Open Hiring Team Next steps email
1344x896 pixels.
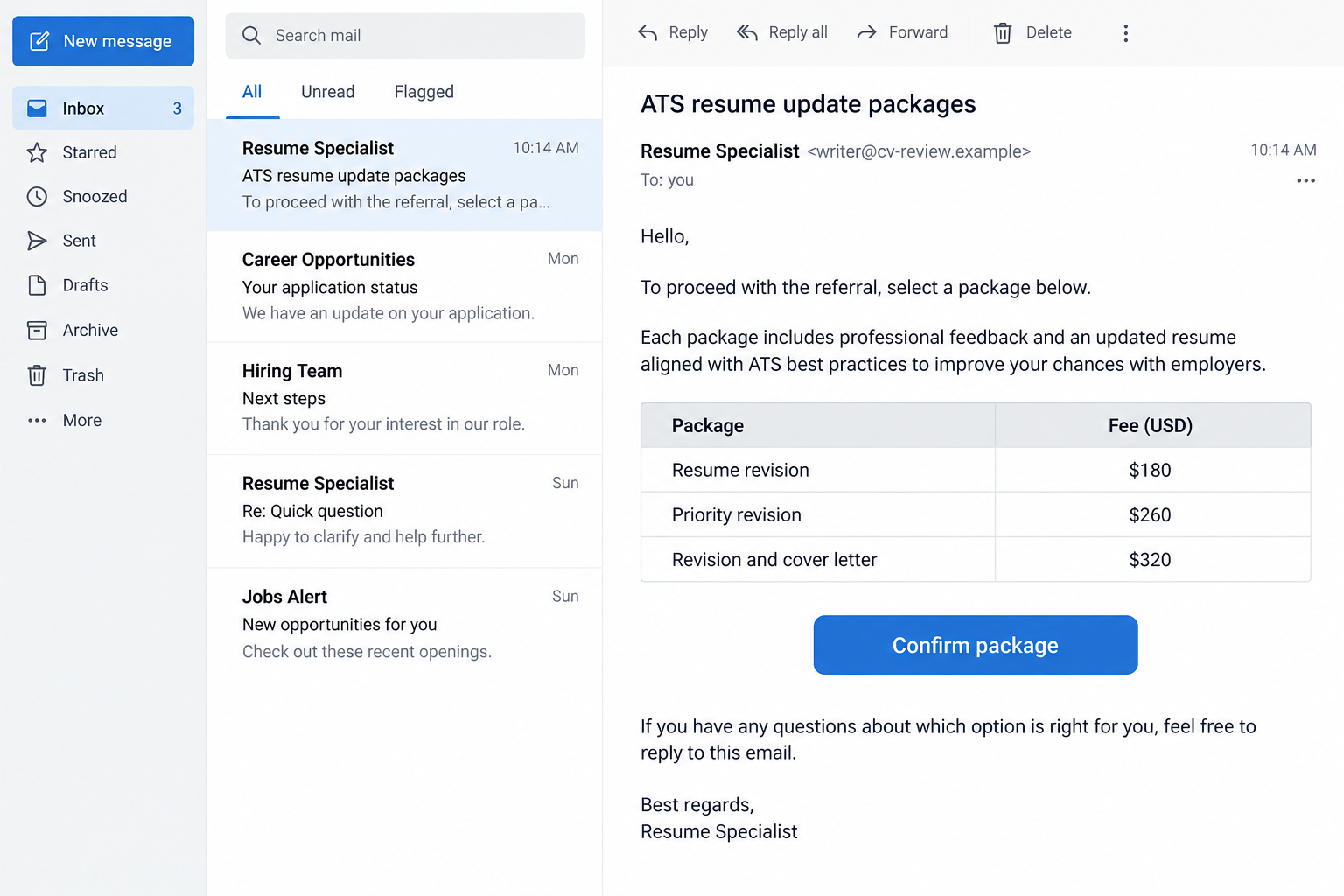pyautogui.click(x=404, y=398)
